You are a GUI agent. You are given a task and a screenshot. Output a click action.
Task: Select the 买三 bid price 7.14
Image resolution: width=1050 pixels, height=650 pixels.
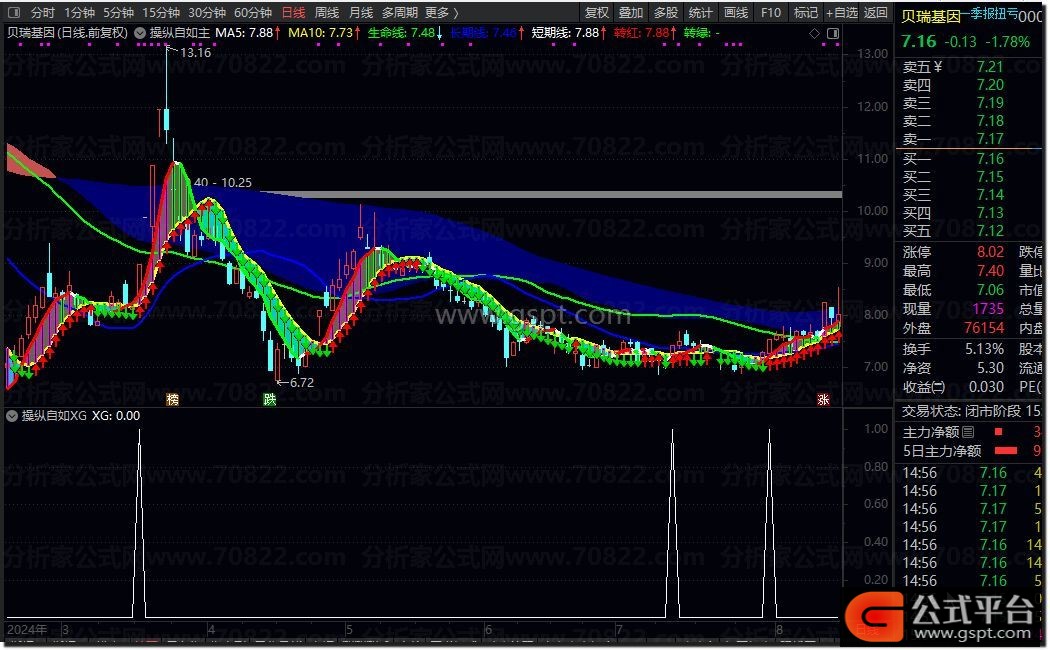pos(990,195)
